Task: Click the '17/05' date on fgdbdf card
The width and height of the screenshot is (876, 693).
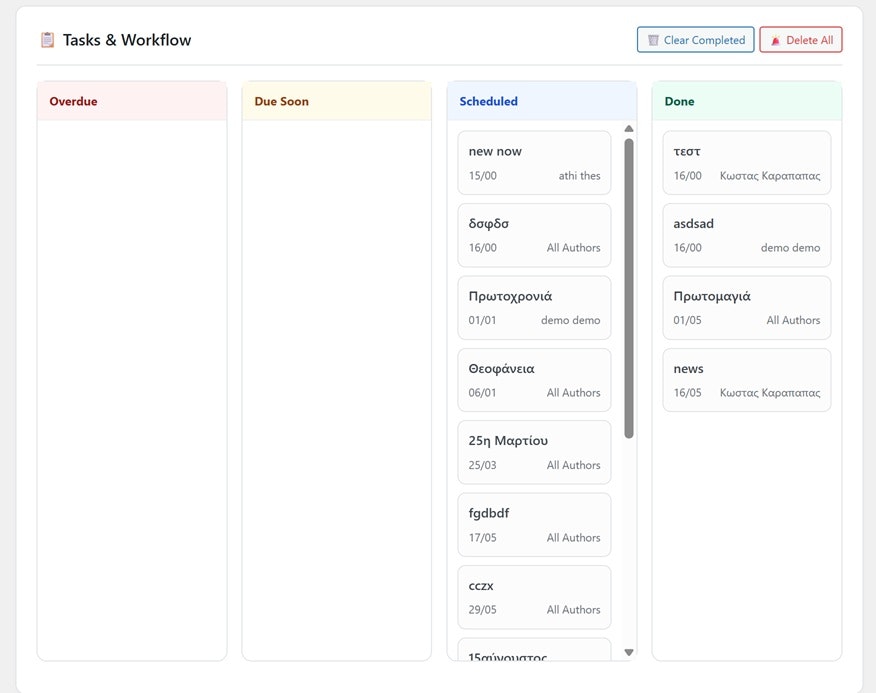Action: tap(482, 538)
